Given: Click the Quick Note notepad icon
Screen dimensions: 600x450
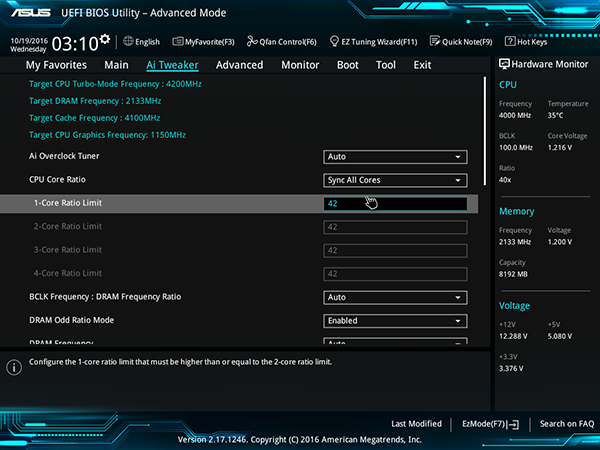Looking at the screenshot, I should [435, 41].
